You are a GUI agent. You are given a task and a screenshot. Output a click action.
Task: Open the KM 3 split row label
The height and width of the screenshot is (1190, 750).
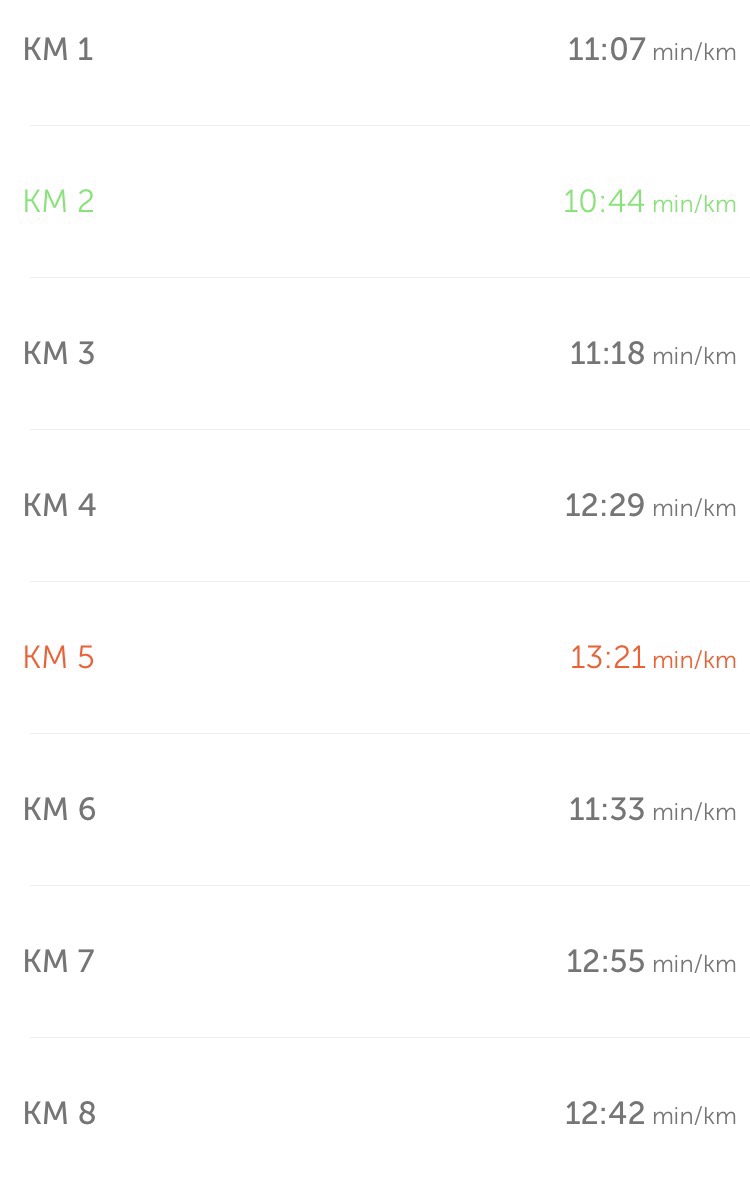[x=58, y=354]
